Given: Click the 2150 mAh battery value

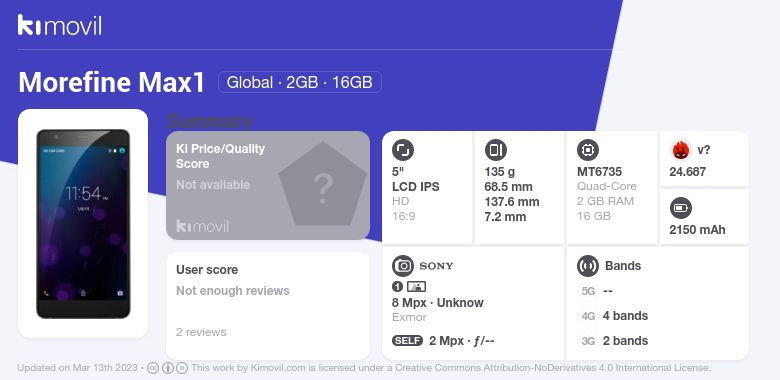Looking at the screenshot, I should [697, 230].
